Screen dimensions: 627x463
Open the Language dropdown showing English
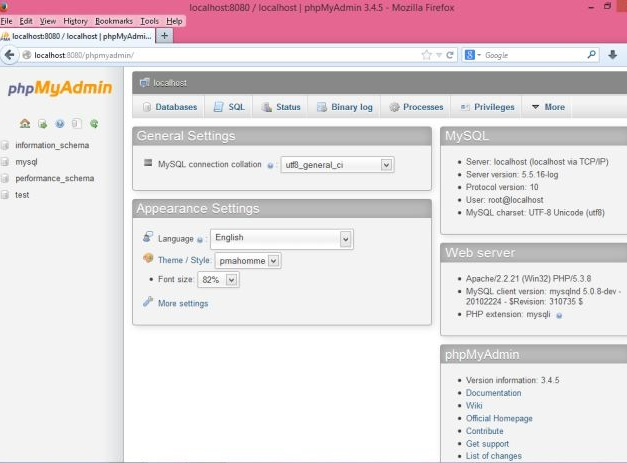click(282, 239)
